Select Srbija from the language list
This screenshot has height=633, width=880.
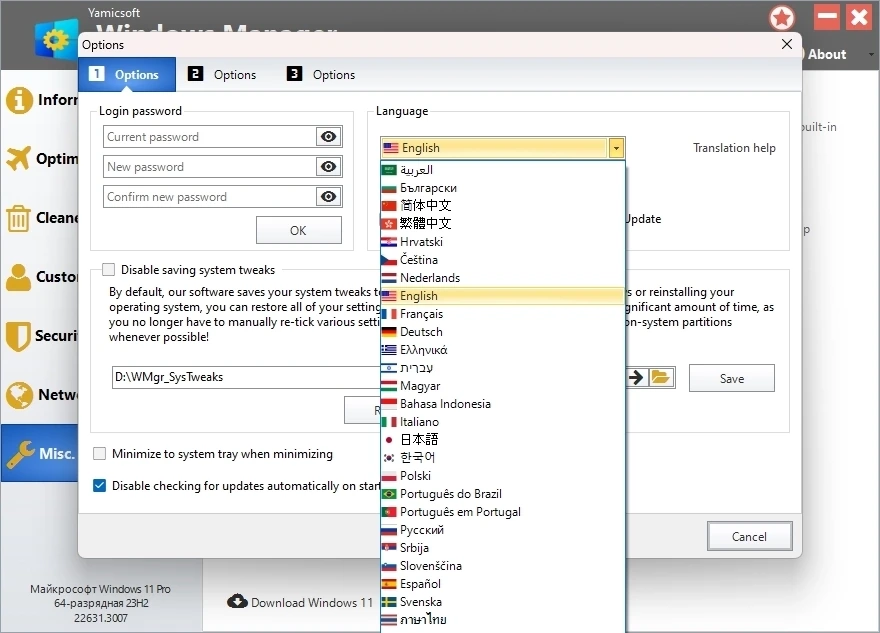point(503,548)
